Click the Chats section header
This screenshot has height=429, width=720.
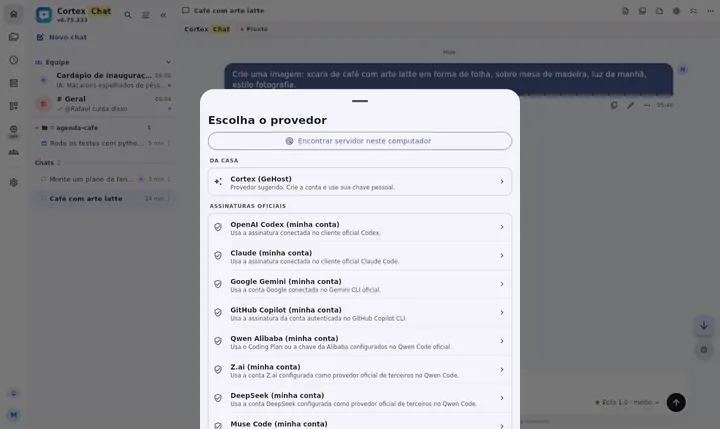(45, 163)
